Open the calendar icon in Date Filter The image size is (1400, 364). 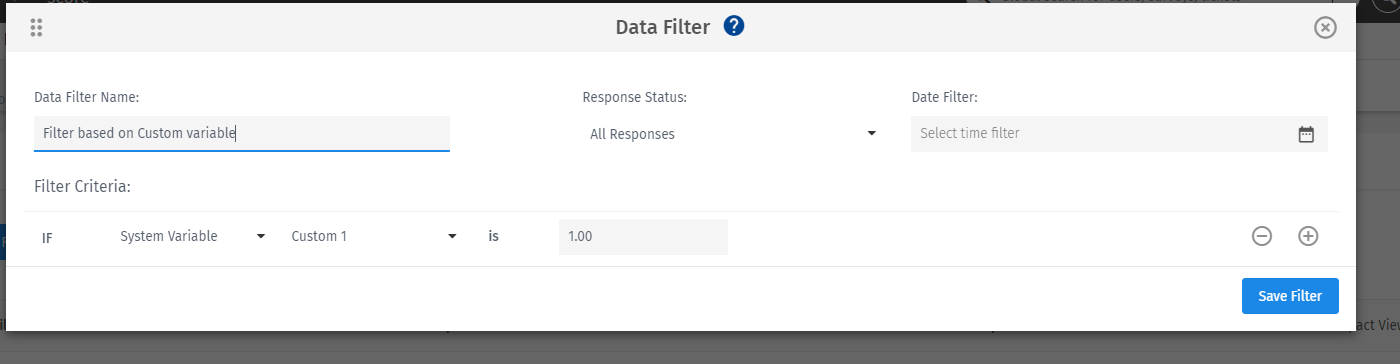(1305, 134)
